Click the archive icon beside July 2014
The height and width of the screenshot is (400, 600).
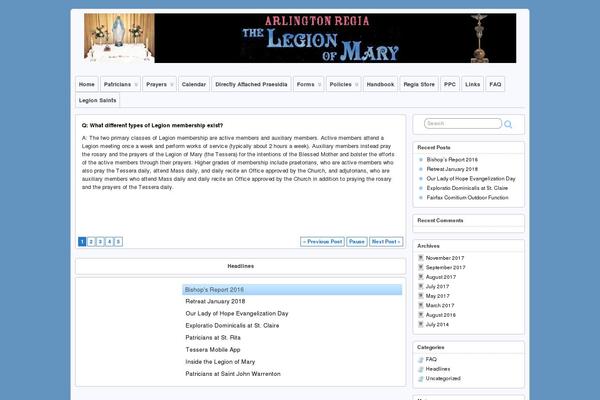point(421,324)
